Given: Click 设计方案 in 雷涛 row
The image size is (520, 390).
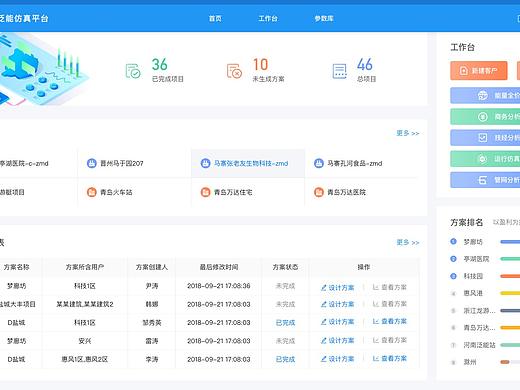Looking at the screenshot, I should (337, 340).
